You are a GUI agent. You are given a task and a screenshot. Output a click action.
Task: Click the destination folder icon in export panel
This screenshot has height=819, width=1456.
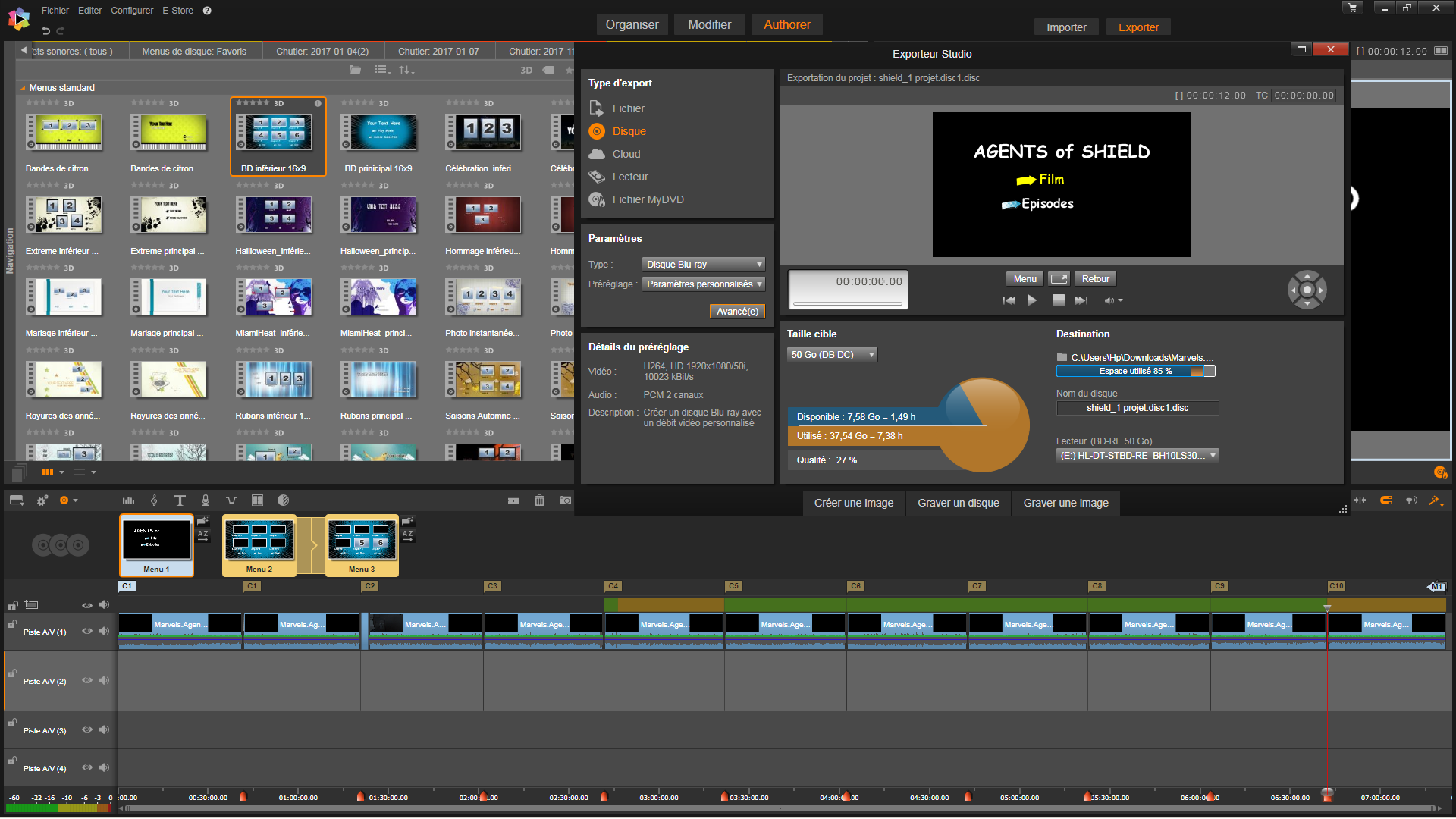pyautogui.click(x=1062, y=357)
